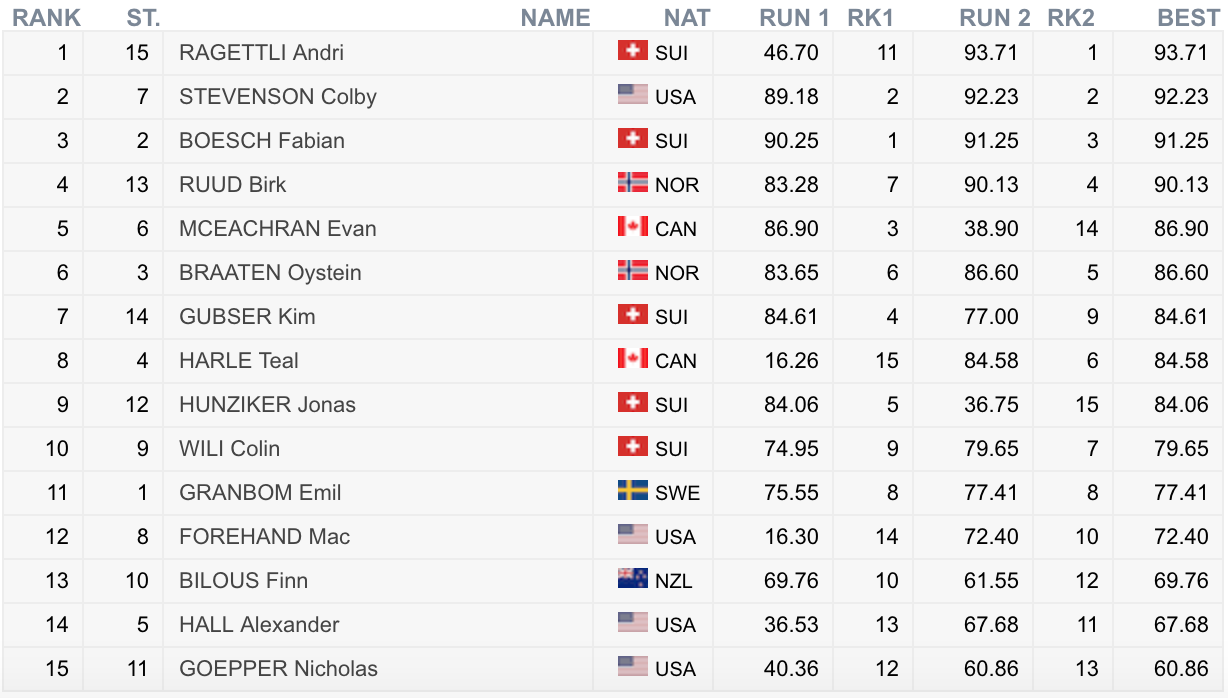1228x698 pixels.
Task: Click athlete name HALL Alexander
Action: pos(259,625)
